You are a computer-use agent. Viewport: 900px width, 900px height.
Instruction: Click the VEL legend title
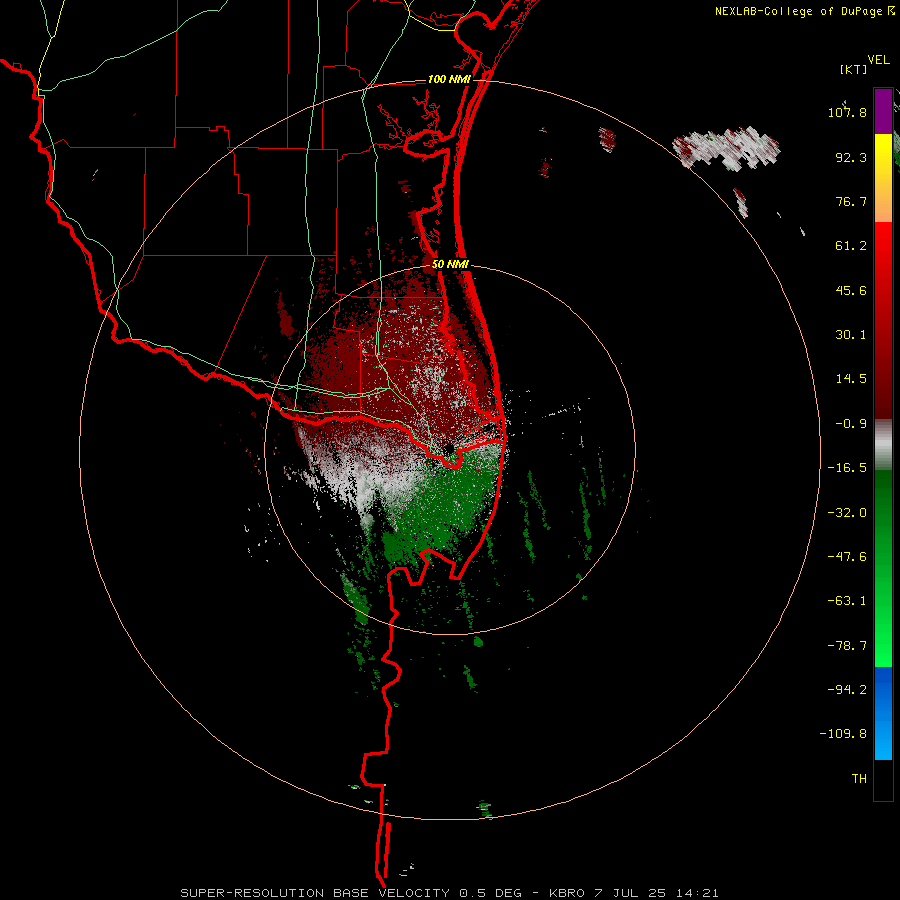point(878,60)
